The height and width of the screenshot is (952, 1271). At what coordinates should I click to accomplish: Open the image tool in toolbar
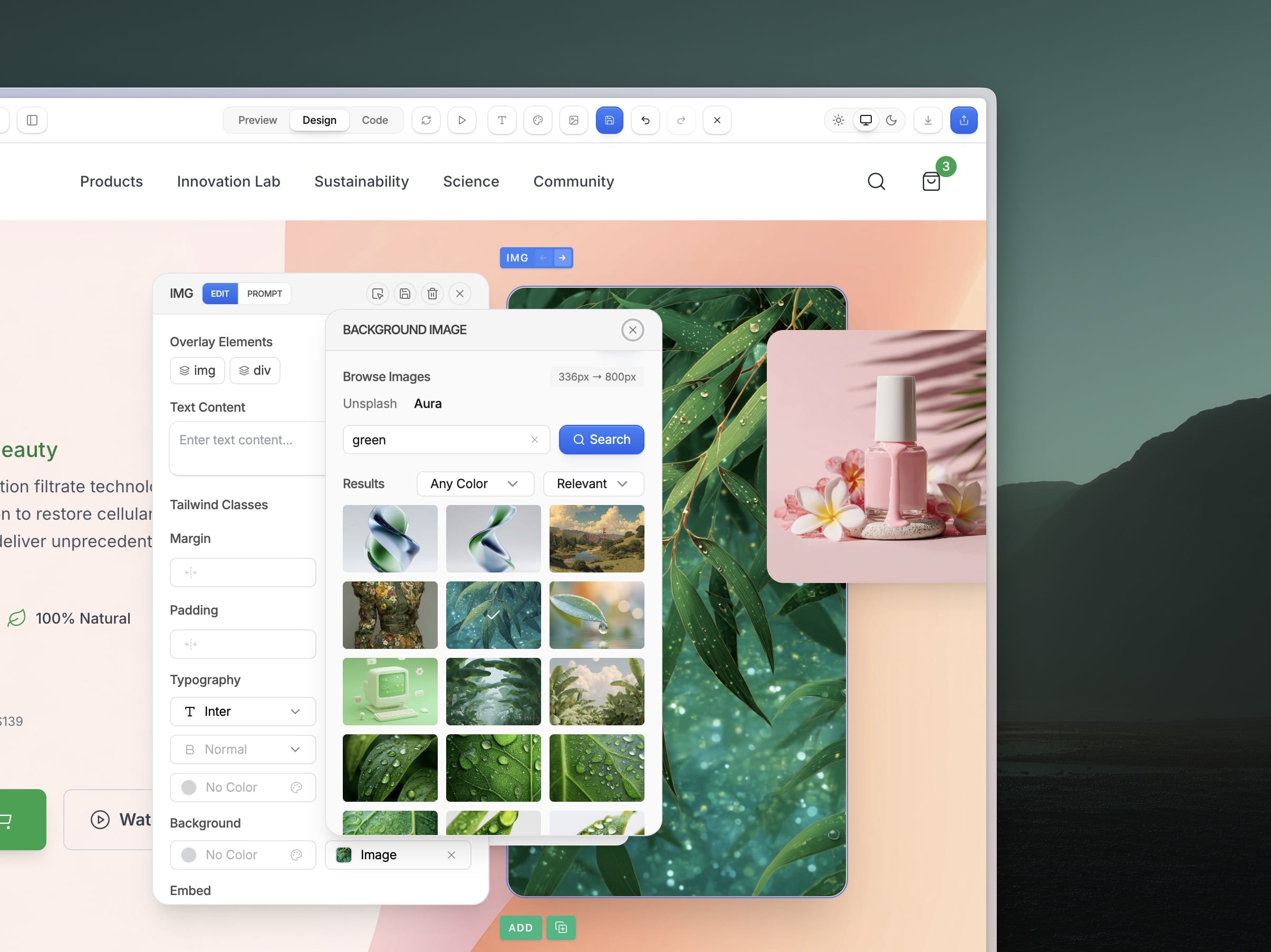click(x=573, y=120)
